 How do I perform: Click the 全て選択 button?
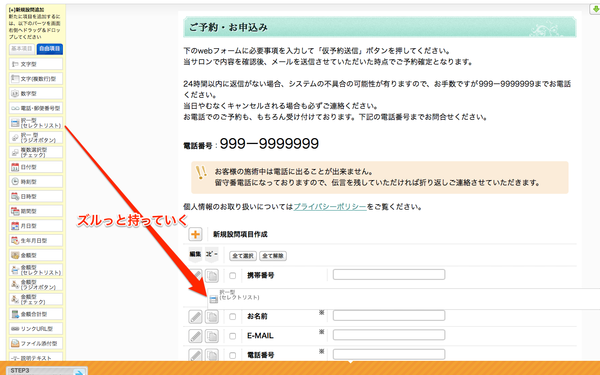coord(243,256)
